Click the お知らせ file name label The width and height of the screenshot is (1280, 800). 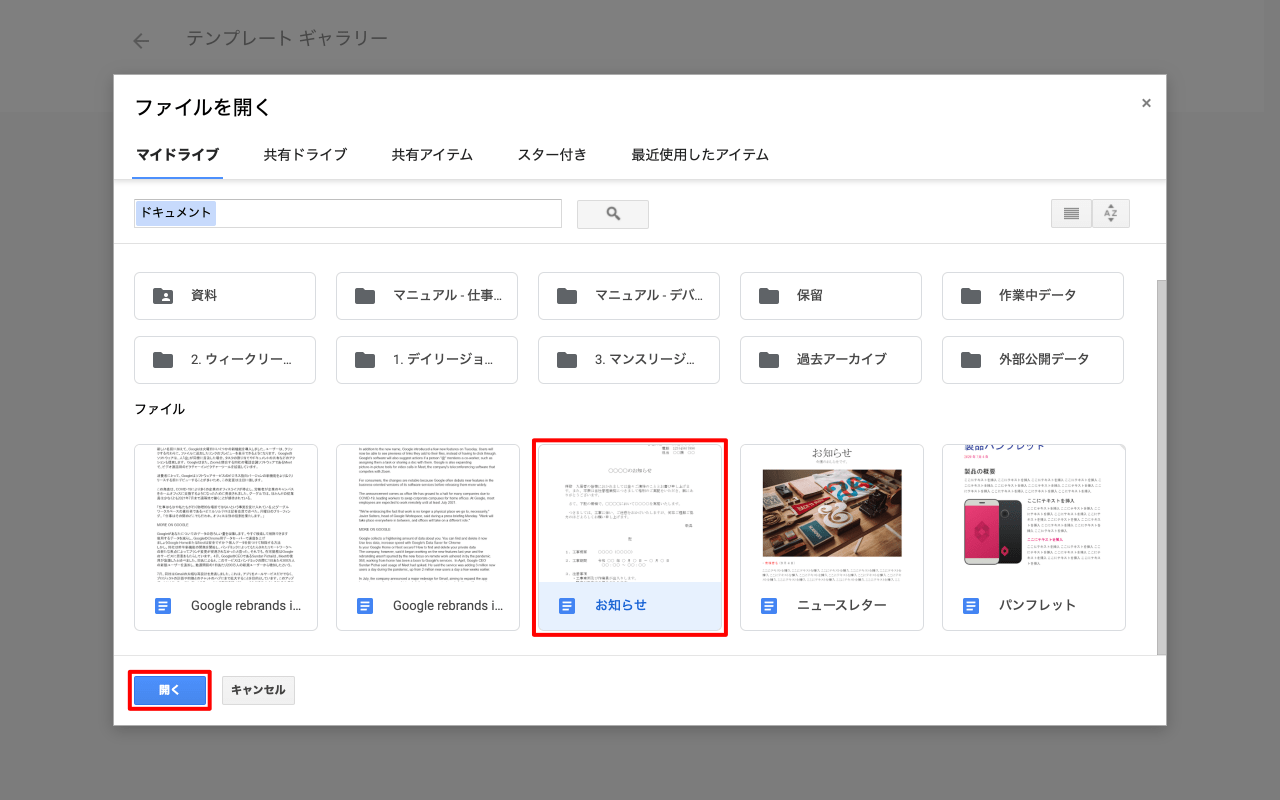coord(621,606)
